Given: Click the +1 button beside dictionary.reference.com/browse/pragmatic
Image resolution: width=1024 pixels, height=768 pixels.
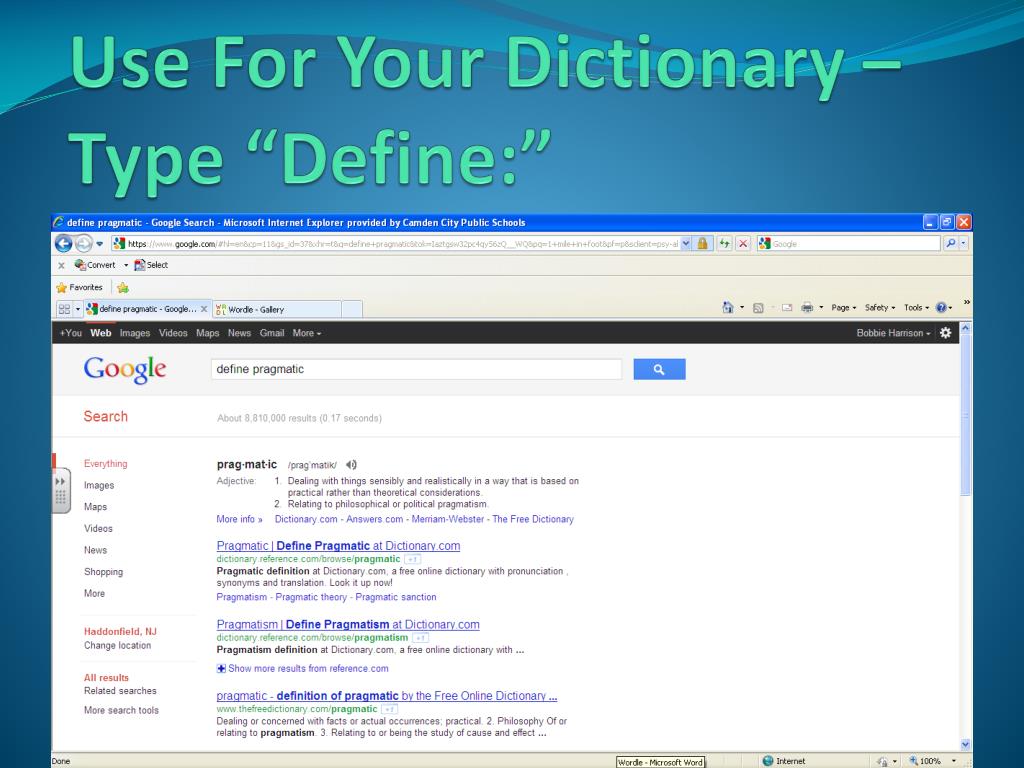Looking at the screenshot, I should (412, 560).
